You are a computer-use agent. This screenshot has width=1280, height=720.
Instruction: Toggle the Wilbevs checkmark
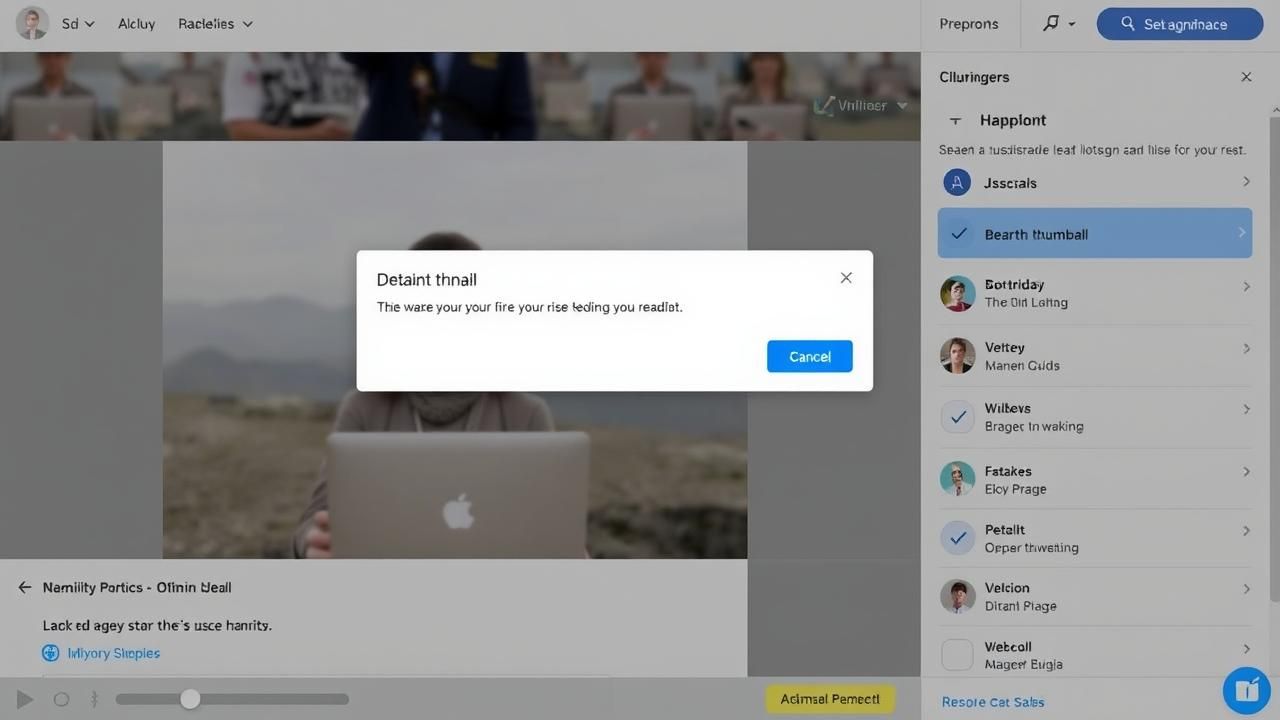click(x=957, y=417)
